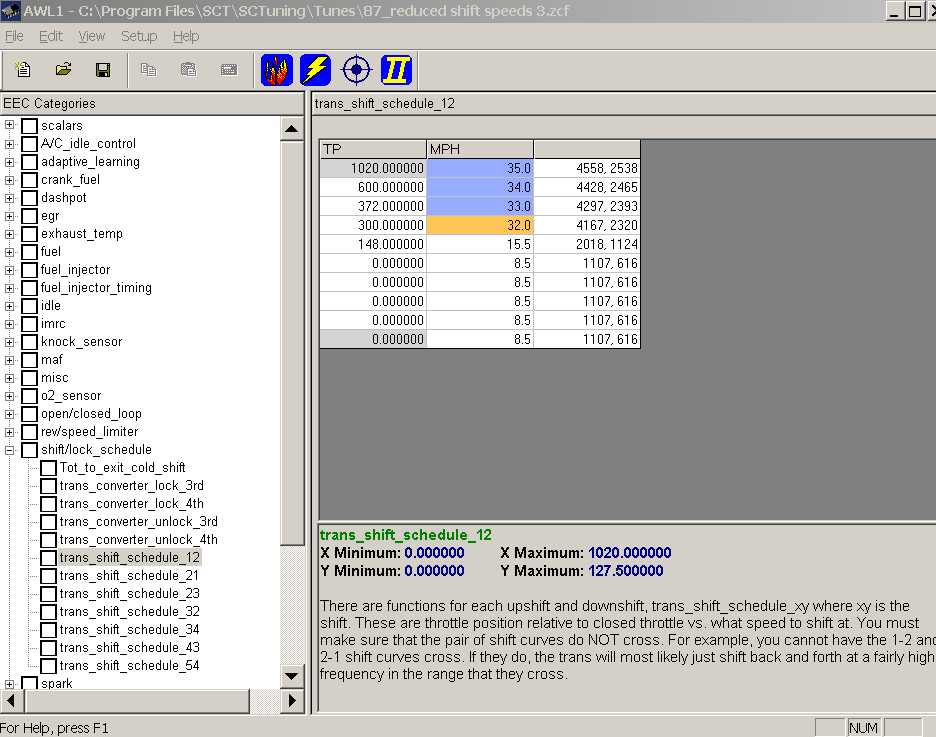Open the View menu
This screenshot has height=737, width=936.
(91, 36)
